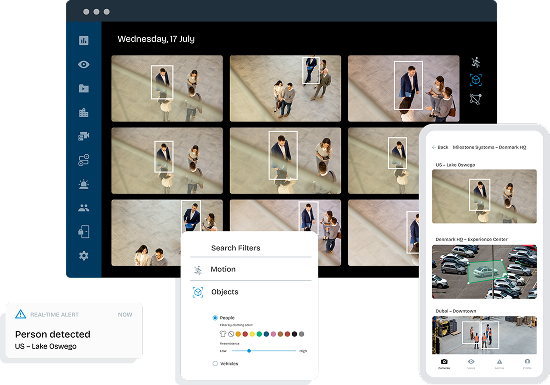
Task: Open the top-right thumbnail of the results grid
Action: coord(403,88)
